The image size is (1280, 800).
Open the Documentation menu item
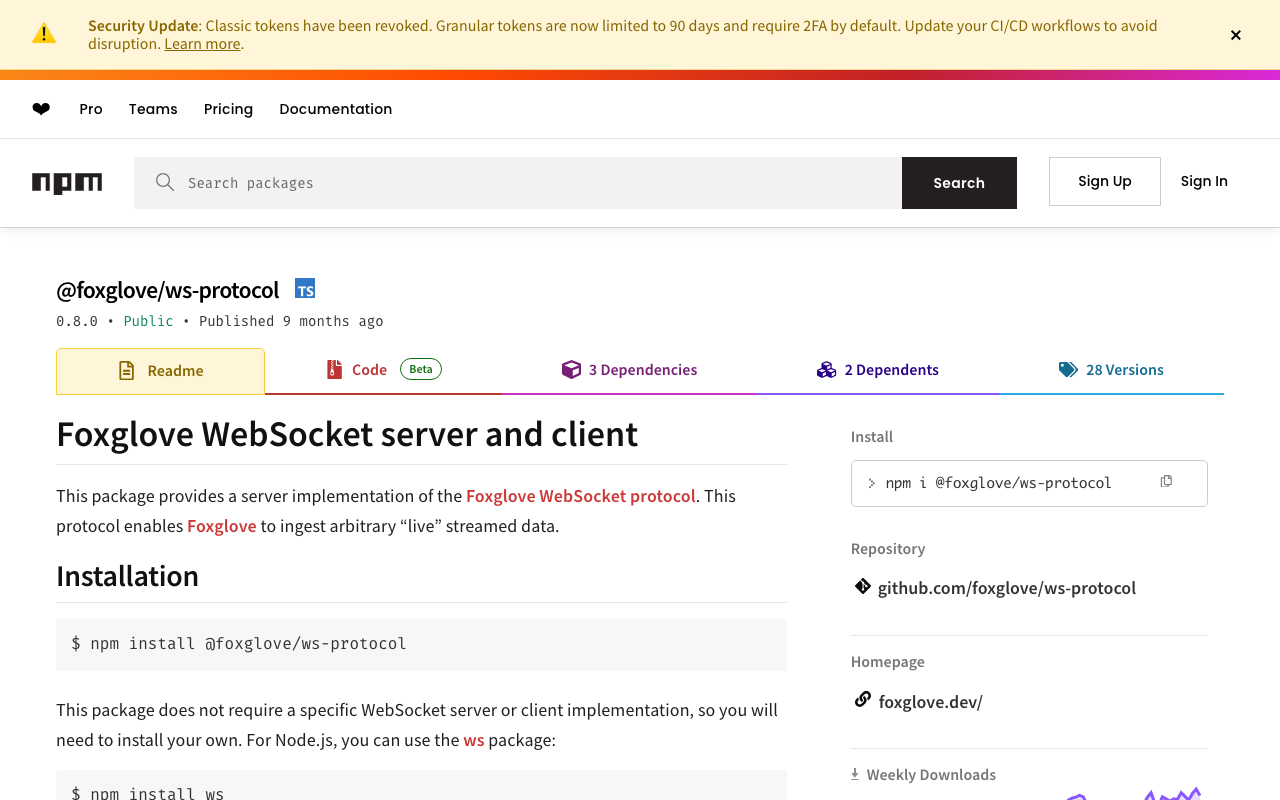click(x=336, y=109)
